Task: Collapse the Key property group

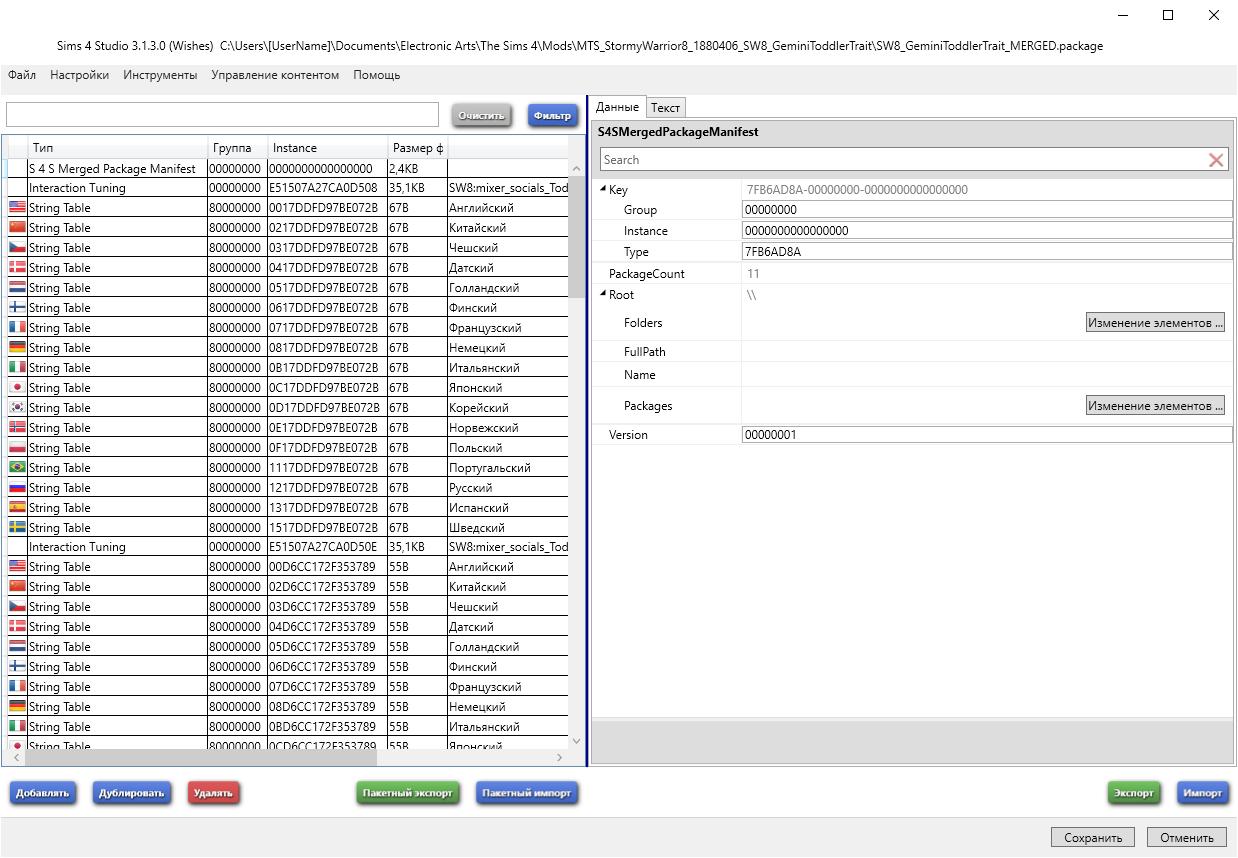Action: tap(603, 190)
